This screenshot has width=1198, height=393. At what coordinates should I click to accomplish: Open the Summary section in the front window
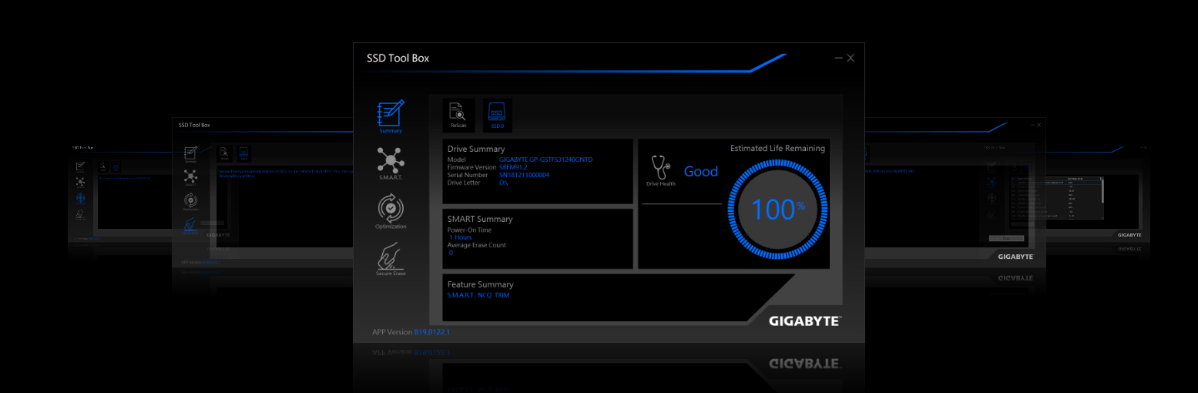tap(390, 117)
